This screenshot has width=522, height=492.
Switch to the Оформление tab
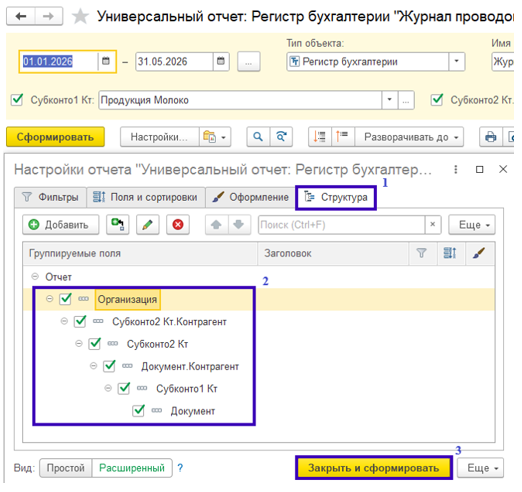tap(250, 197)
